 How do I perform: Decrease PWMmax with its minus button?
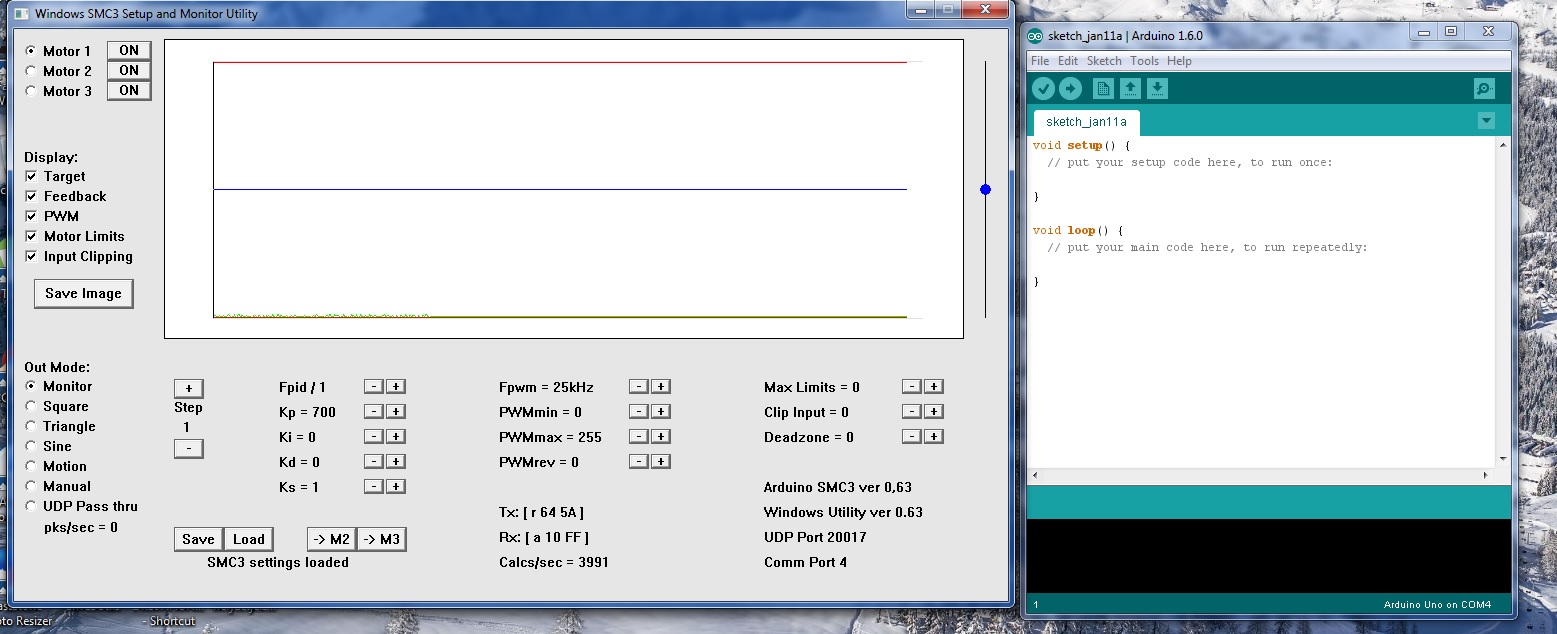tap(638, 437)
